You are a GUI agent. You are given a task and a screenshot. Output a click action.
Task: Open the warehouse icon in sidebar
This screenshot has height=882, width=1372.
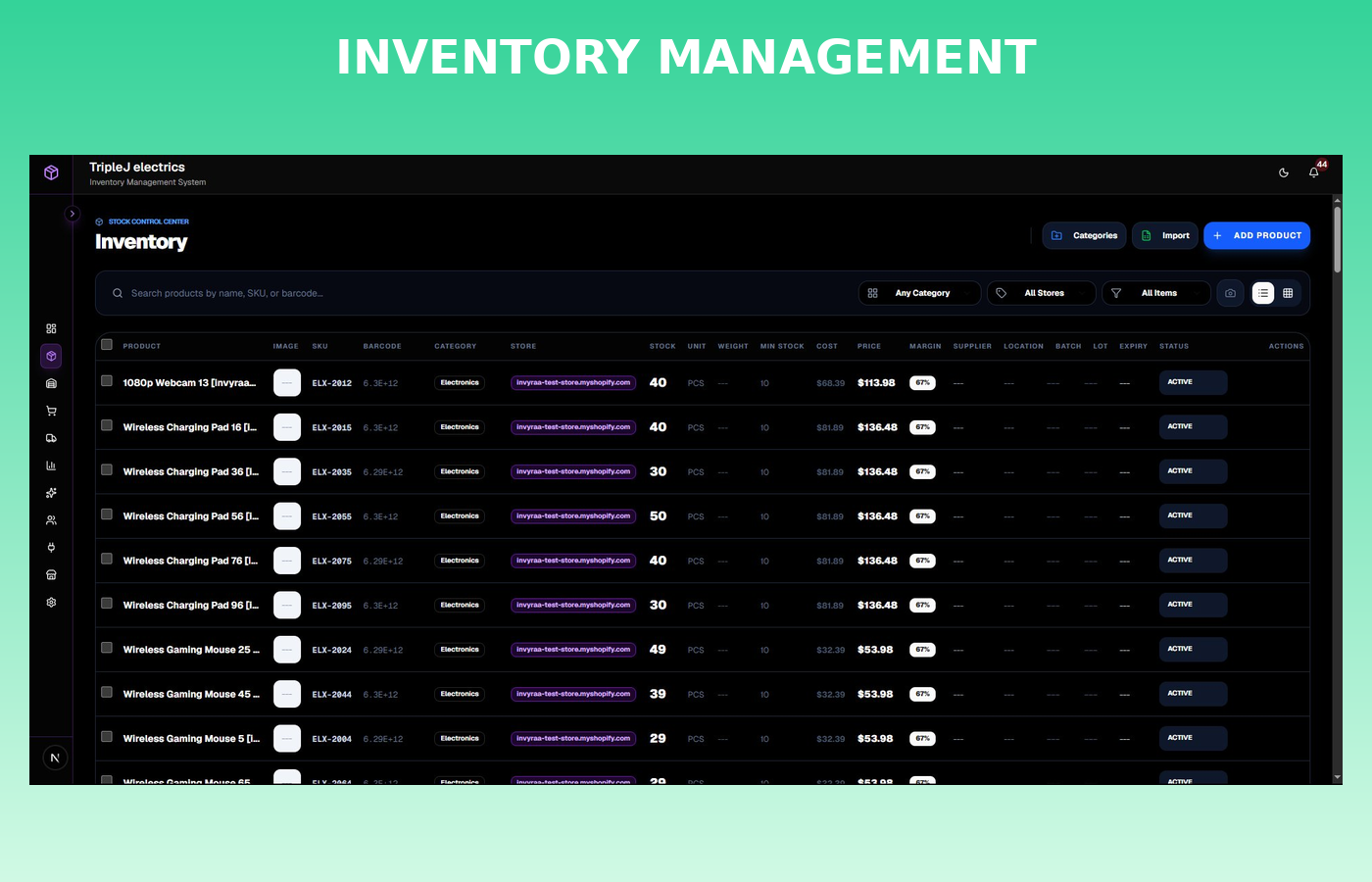51,383
